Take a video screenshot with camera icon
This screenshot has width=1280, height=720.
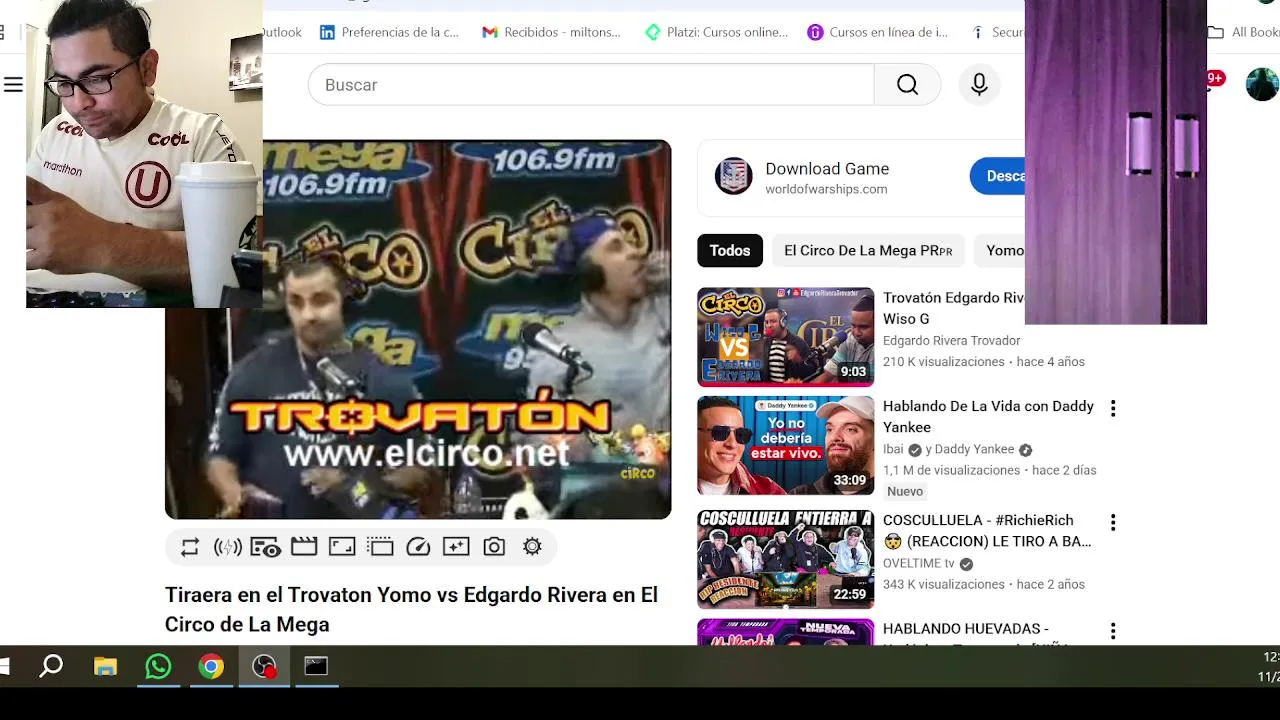[x=494, y=547]
